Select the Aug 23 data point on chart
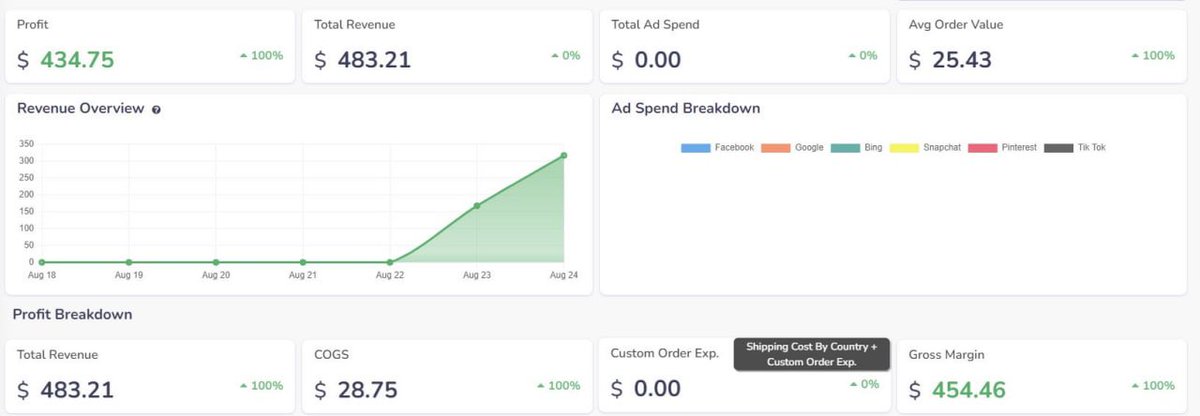 [477, 206]
